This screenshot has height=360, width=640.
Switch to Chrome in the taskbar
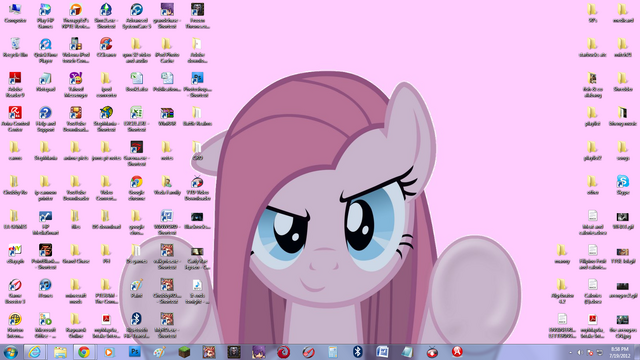coord(84,352)
